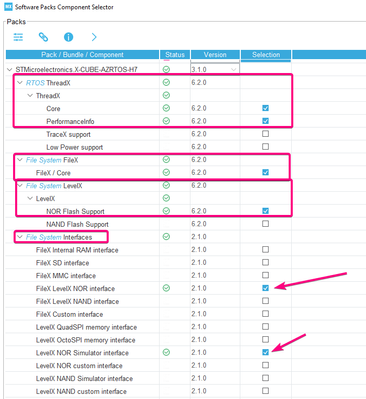Click status checkmark of FileX / Core row

coord(166,172)
